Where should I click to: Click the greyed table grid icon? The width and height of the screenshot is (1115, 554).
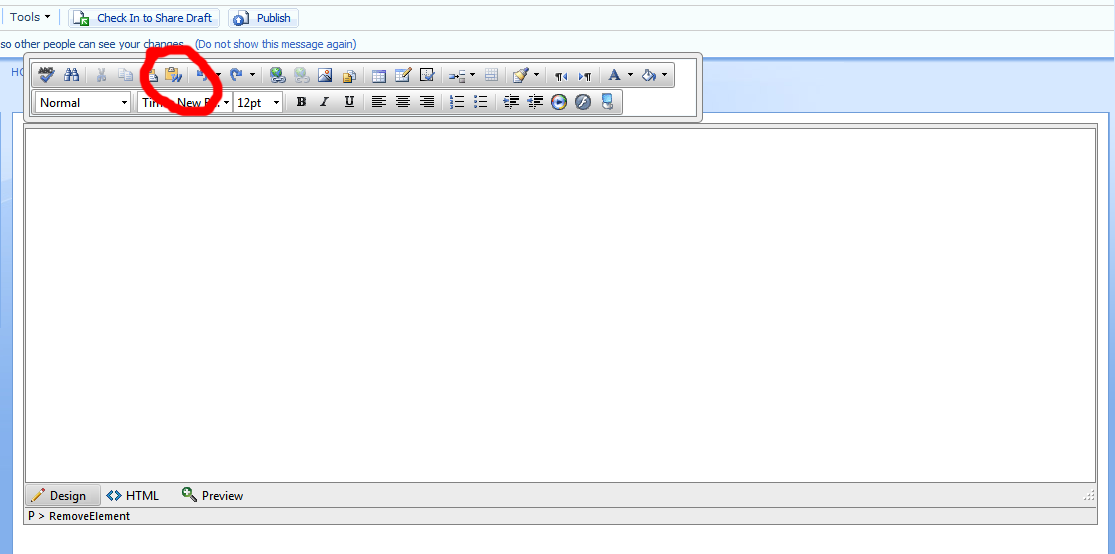tap(491, 75)
